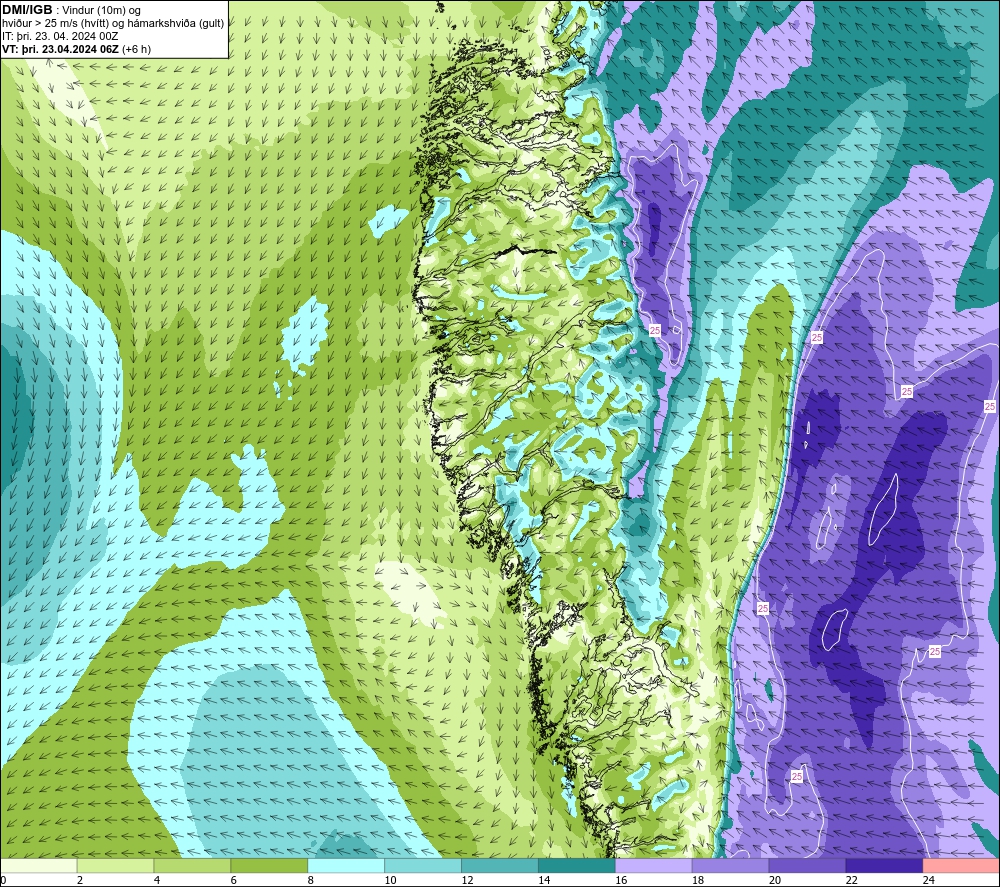Click the 'VT: þri. 23.04.2024 06Z' valid time
The image size is (1000, 887).
tap(60, 49)
